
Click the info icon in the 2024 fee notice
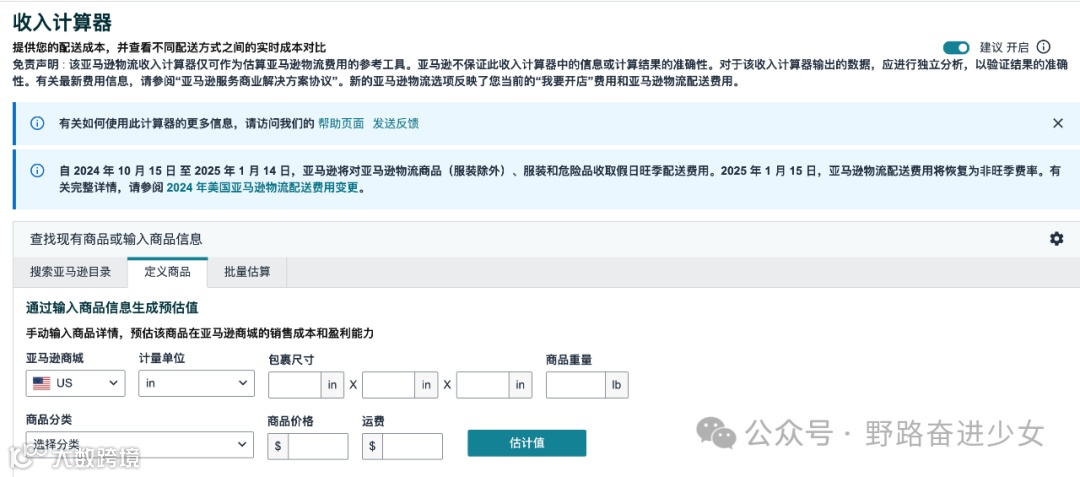[x=37, y=171]
